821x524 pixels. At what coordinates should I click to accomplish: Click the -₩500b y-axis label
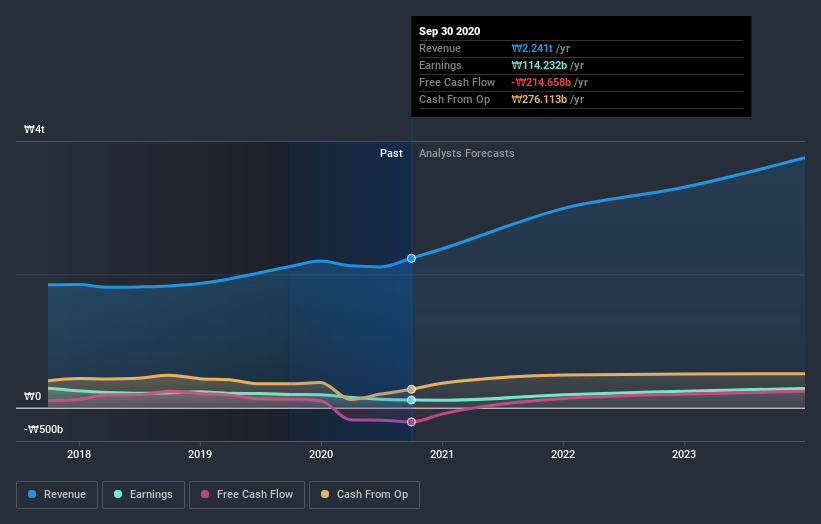click(x=43, y=429)
